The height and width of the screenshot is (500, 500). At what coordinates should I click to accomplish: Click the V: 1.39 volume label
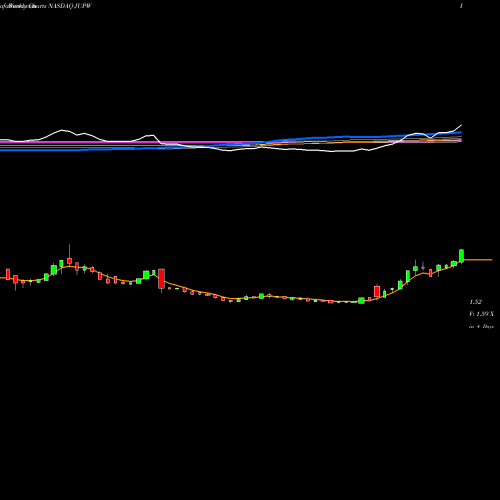point(481,314)
